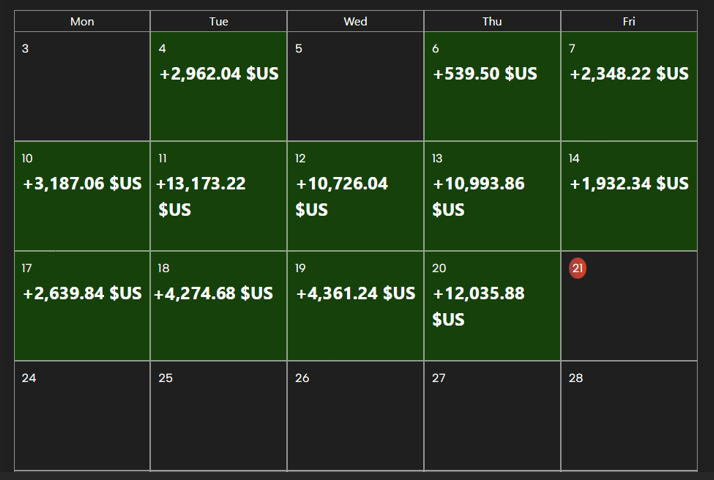Click the red today marker on day 21
The image size is (714, 480).
[x=578, y=268]
